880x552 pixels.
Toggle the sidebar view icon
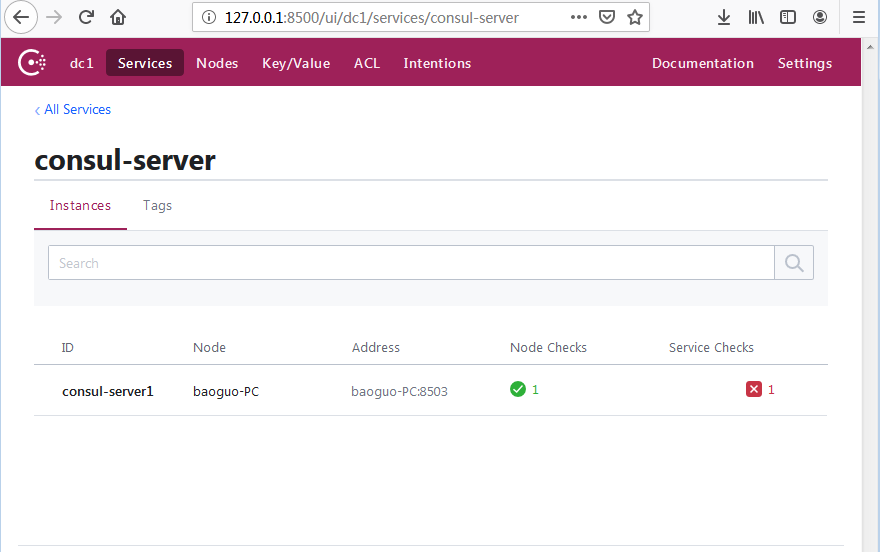[788, 17]
